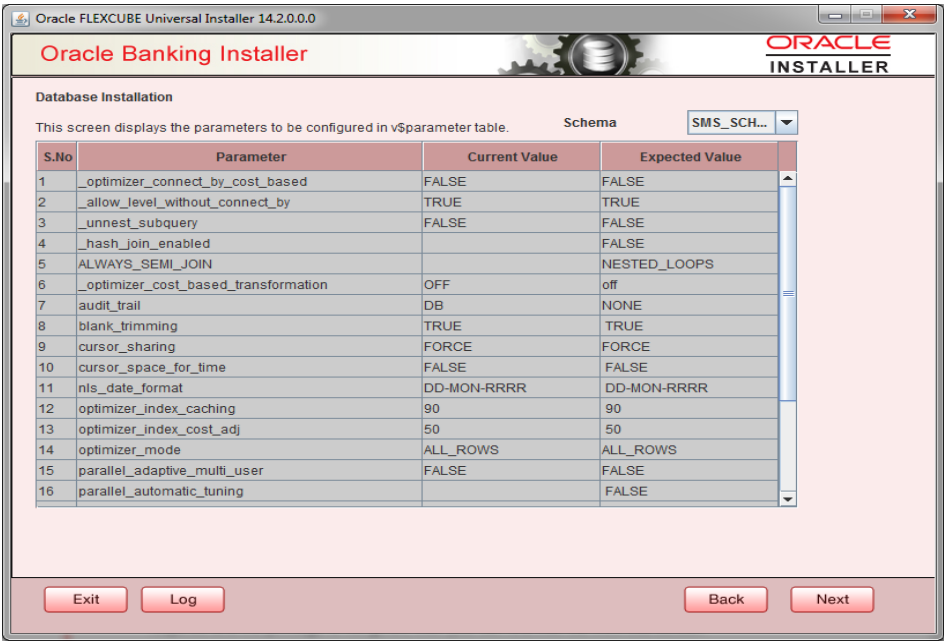946x643 pixels.
Task: Select the cursor_space_for_time parameter cell
Action: [250, 367]
